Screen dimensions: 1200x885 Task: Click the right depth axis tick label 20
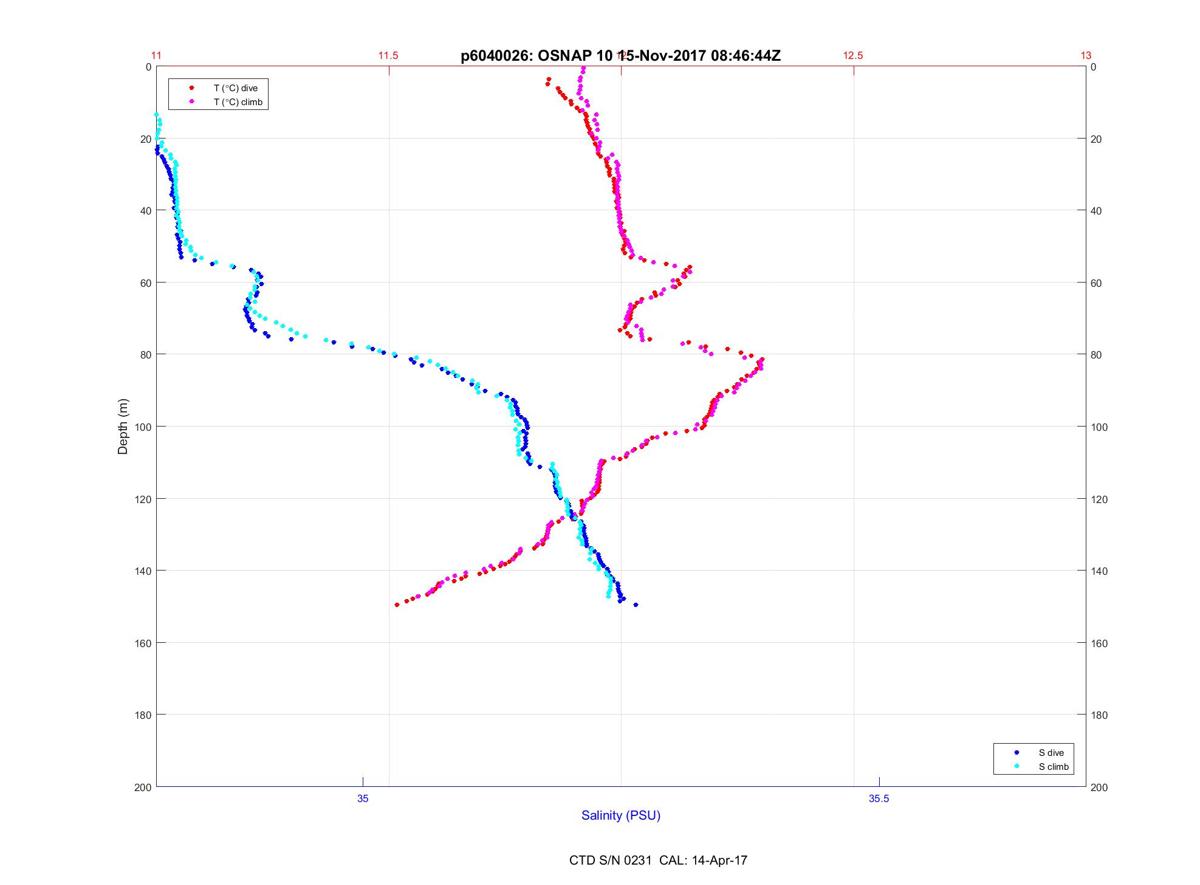pyautogui.click(x=1097, y=139)
